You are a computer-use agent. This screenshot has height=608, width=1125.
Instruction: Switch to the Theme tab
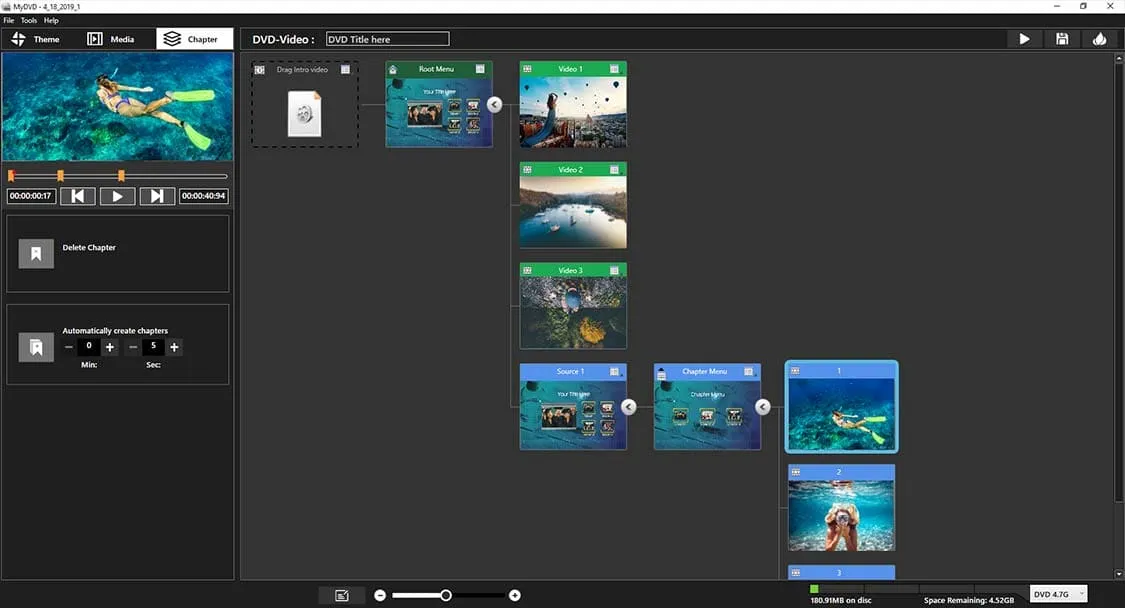[x=36, y=39]
